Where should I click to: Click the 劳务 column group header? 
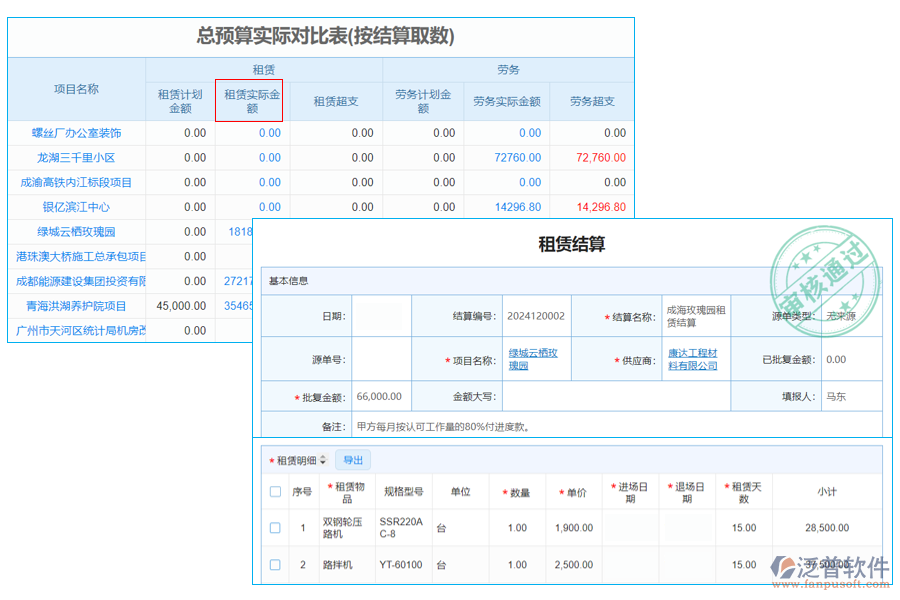(507, 70)
